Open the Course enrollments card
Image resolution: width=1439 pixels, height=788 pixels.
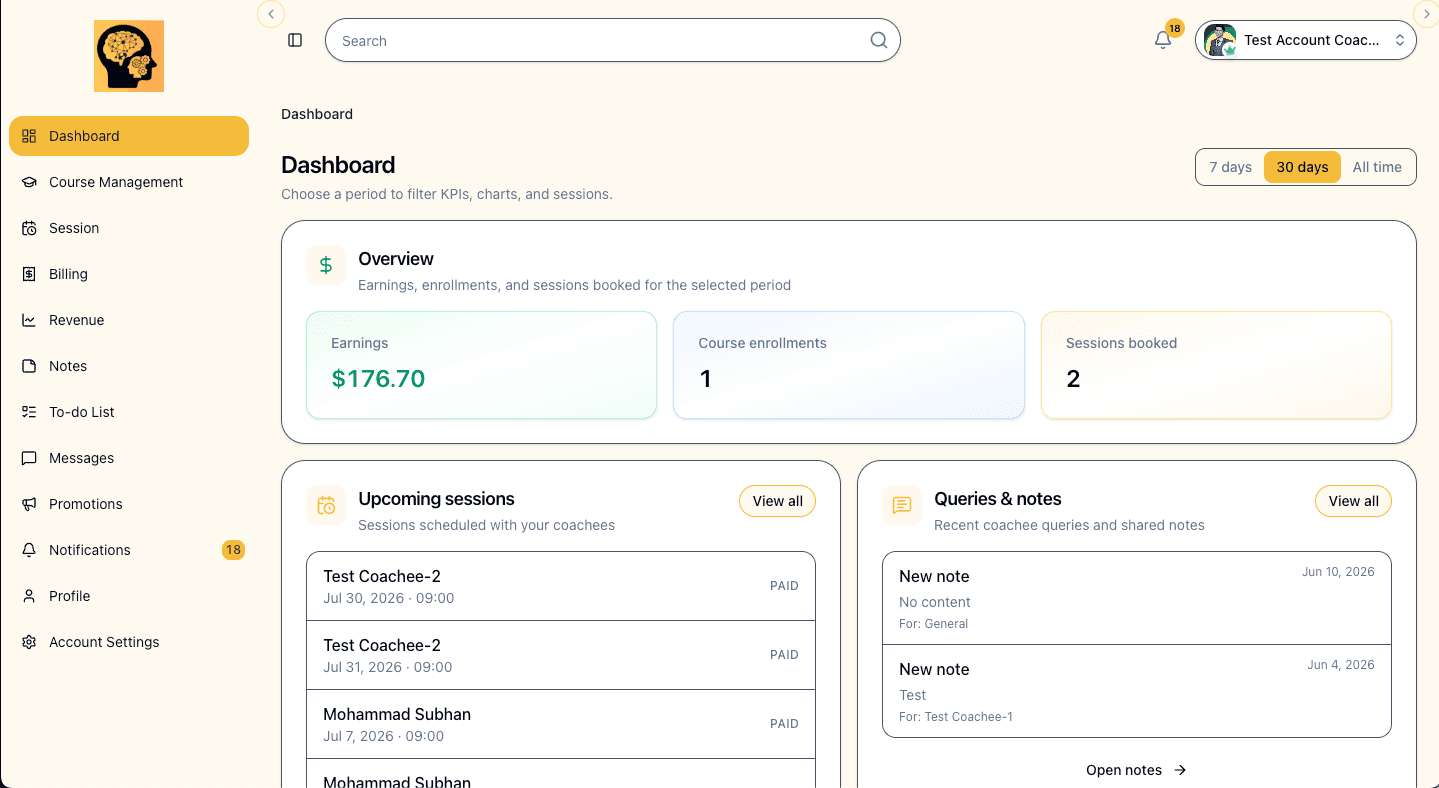849,365
